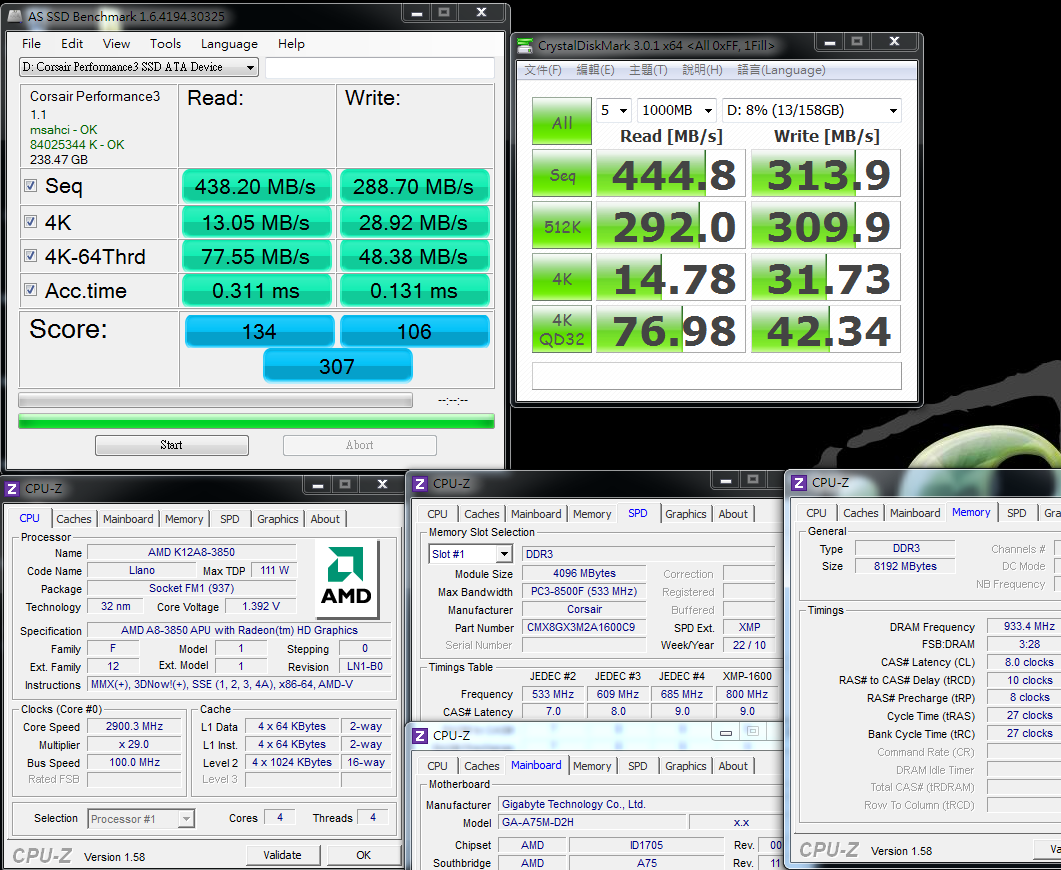Run all tests with green All button
Image resolution: width=1061 pixels, height=870 pixels.
(x=562, y=122)
